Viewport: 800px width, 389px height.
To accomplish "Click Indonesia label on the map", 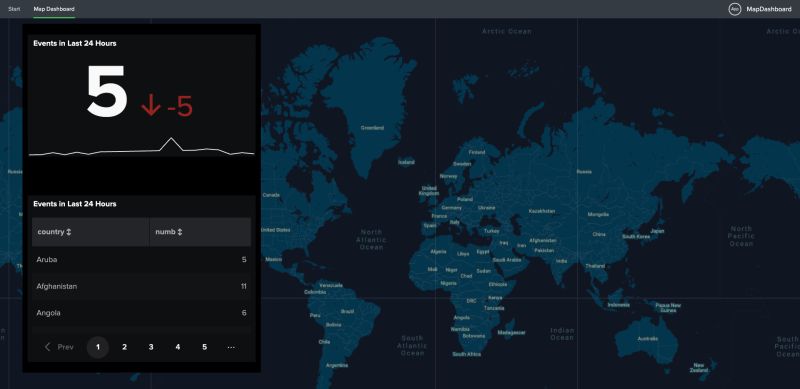I will (619, 305).
